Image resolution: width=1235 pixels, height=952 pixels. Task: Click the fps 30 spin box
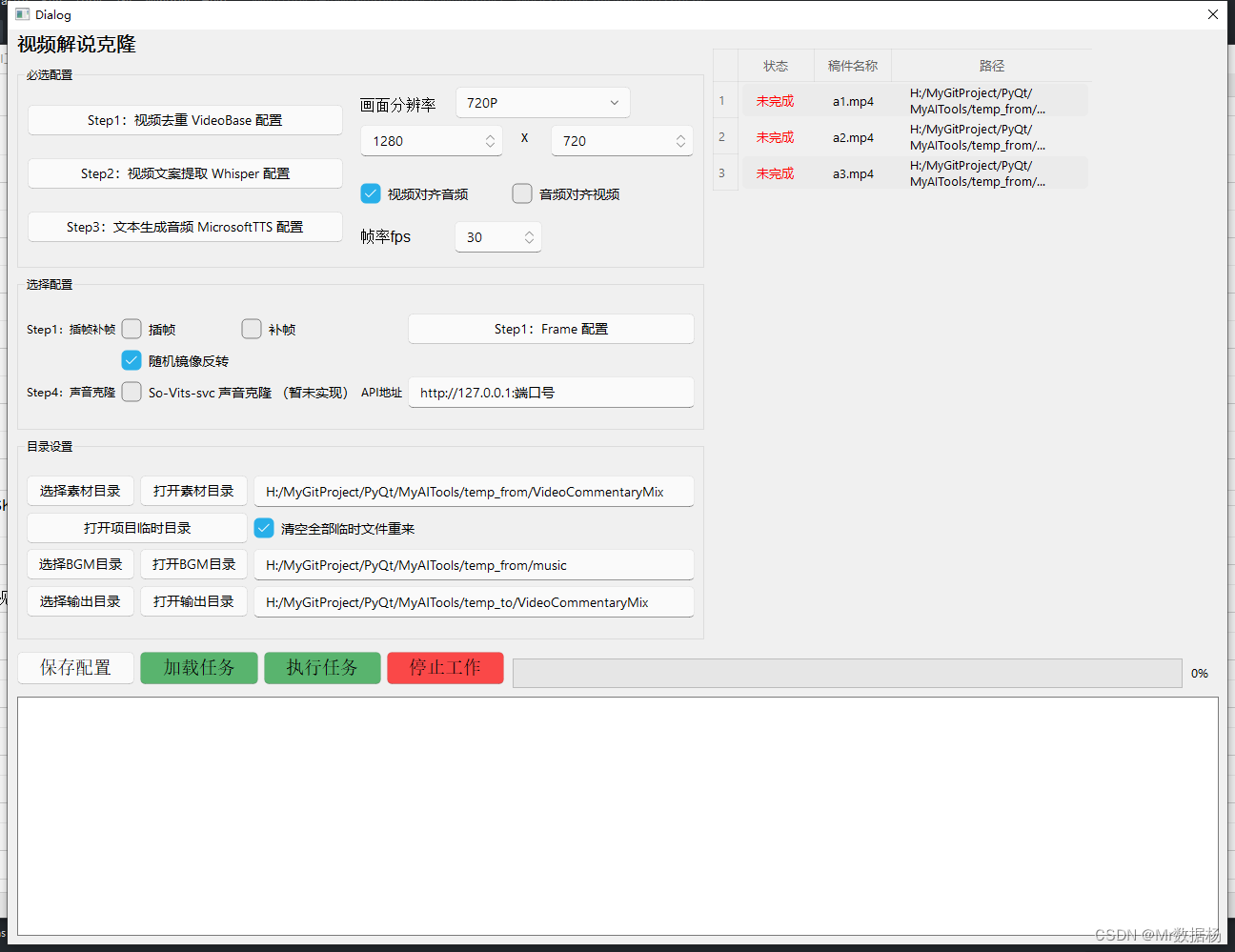(x=498, y=237)
